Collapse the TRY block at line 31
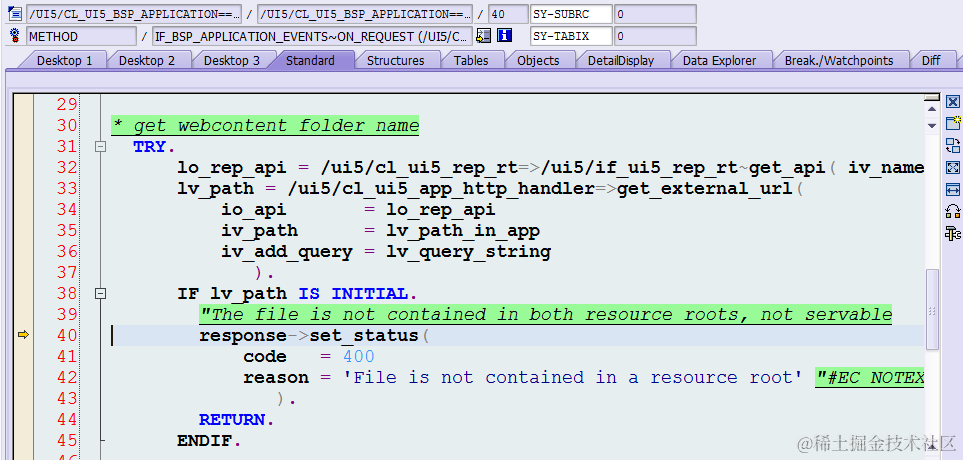The height and width of the screenshot is (460, 963). tap(100, 147)
